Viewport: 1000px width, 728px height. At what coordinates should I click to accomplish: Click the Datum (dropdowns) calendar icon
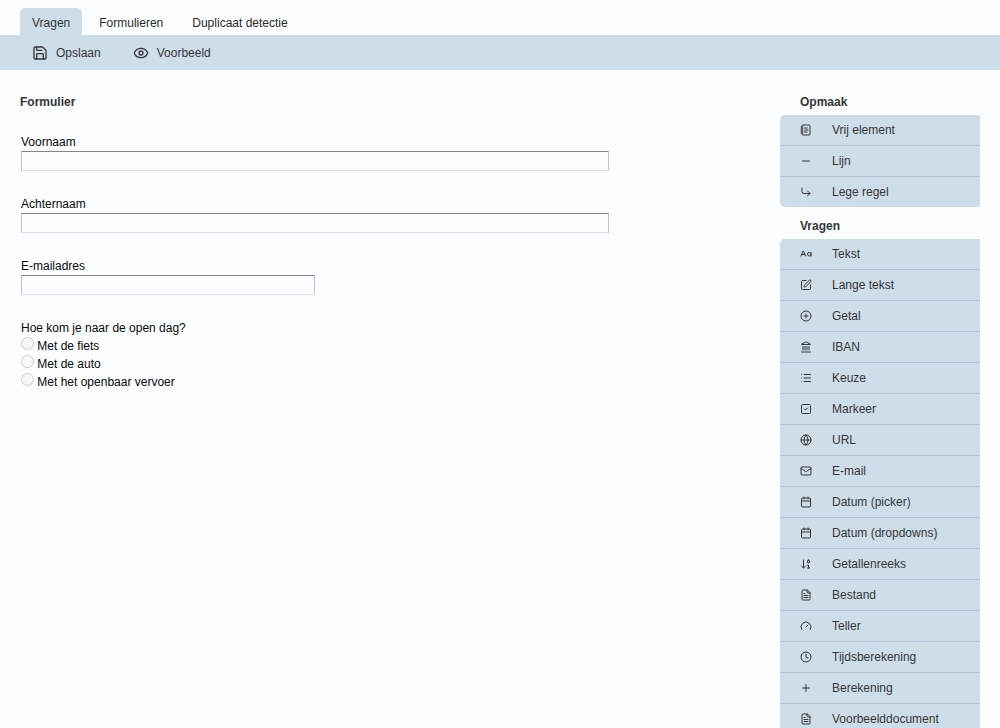point(806,533)
